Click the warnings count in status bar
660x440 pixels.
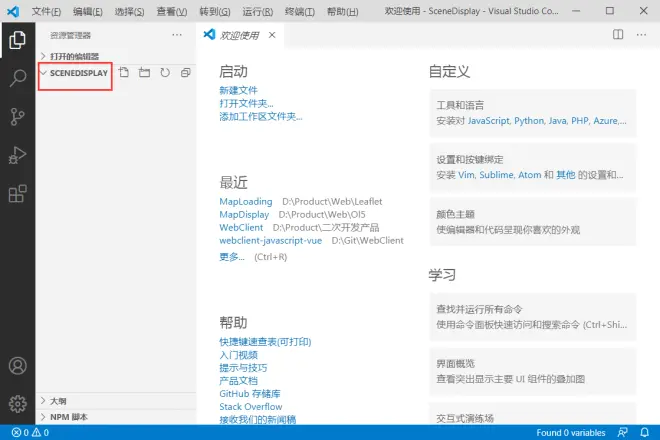(40, 432)
